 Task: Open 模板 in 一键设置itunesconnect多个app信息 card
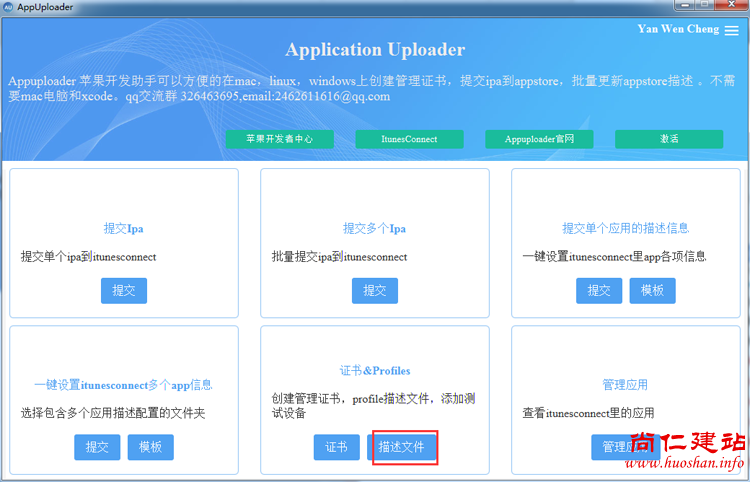tap(150, 447)
